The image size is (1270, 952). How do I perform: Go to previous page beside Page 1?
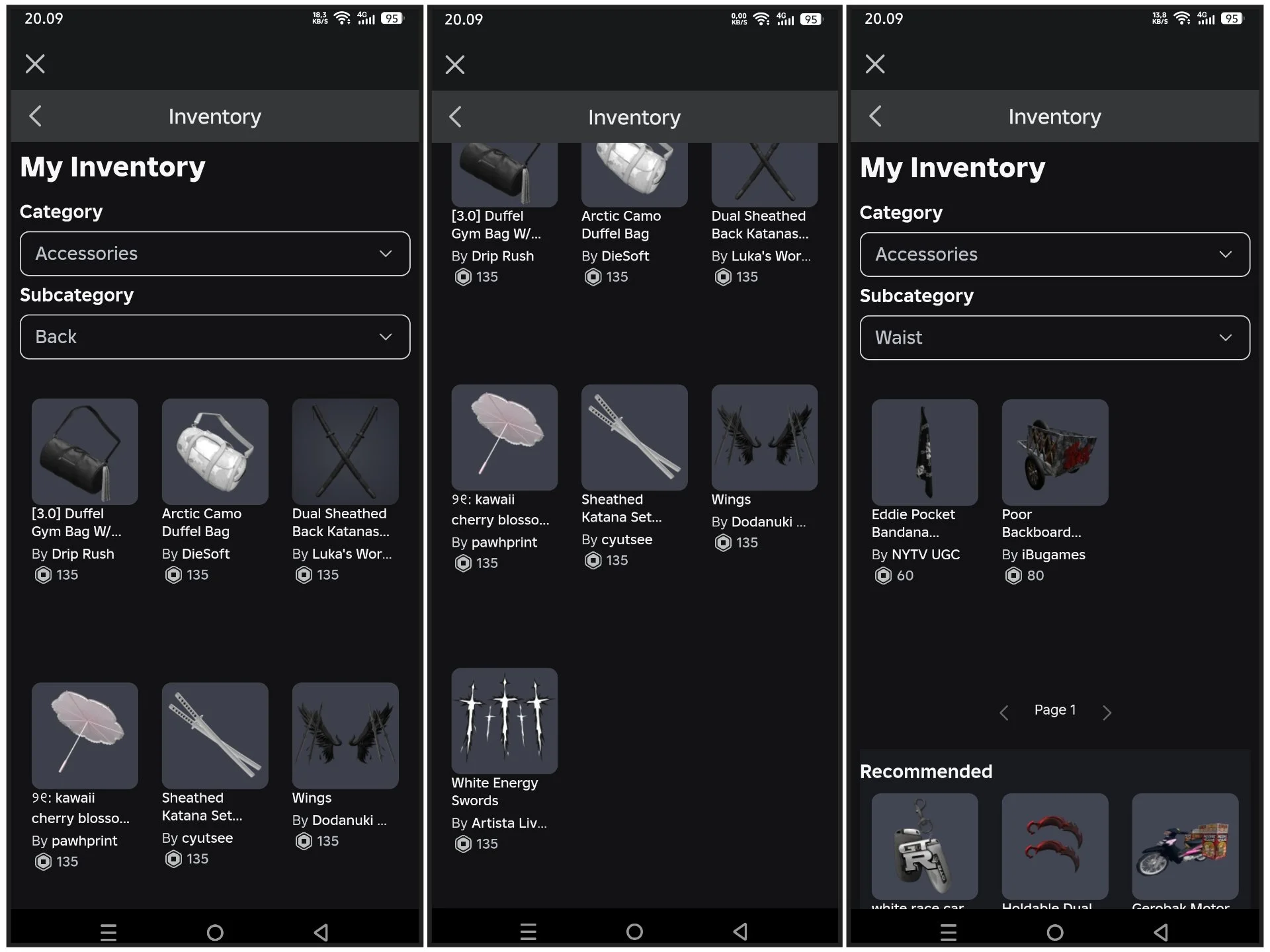(x=1004, y=712)
